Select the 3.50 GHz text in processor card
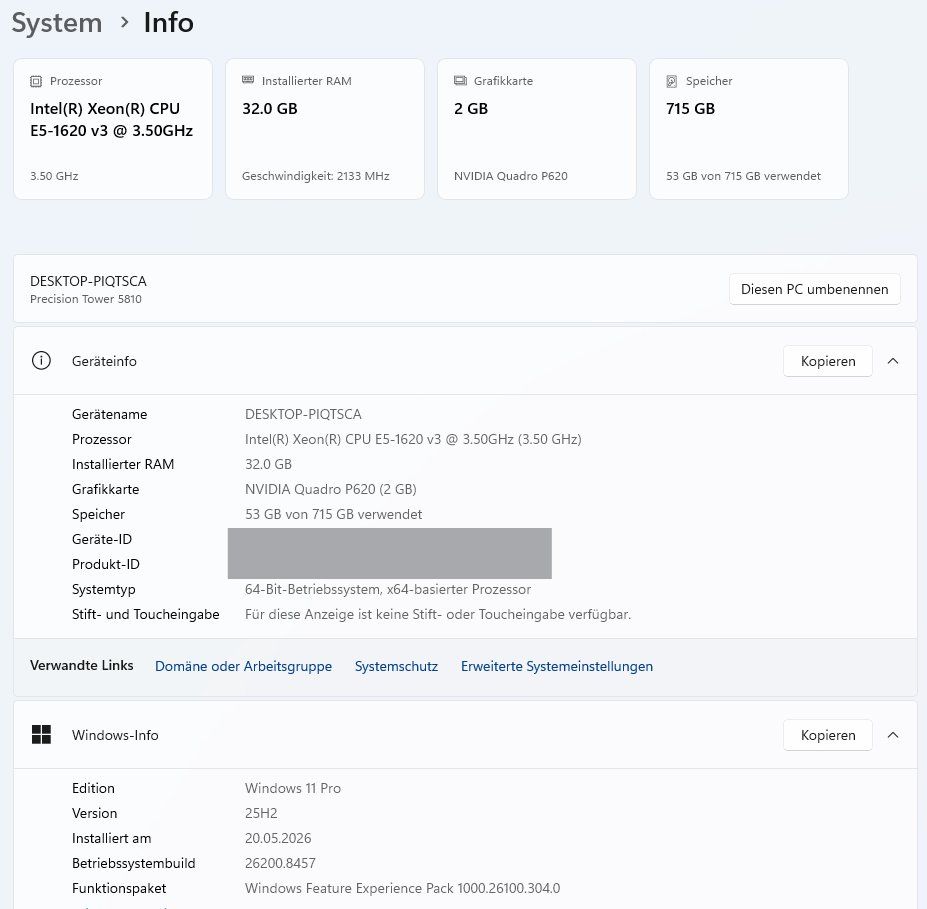The height and width of the screenshot is (909, 927). click(54, 176)
